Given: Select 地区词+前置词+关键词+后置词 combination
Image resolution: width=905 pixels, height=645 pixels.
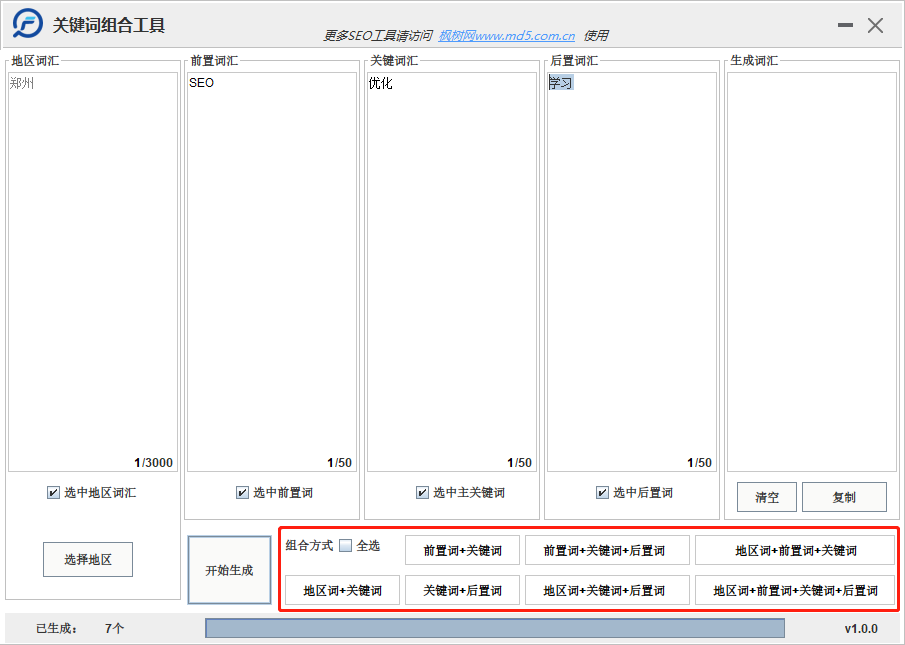Looking at the screenshot, I should (795, 590).
